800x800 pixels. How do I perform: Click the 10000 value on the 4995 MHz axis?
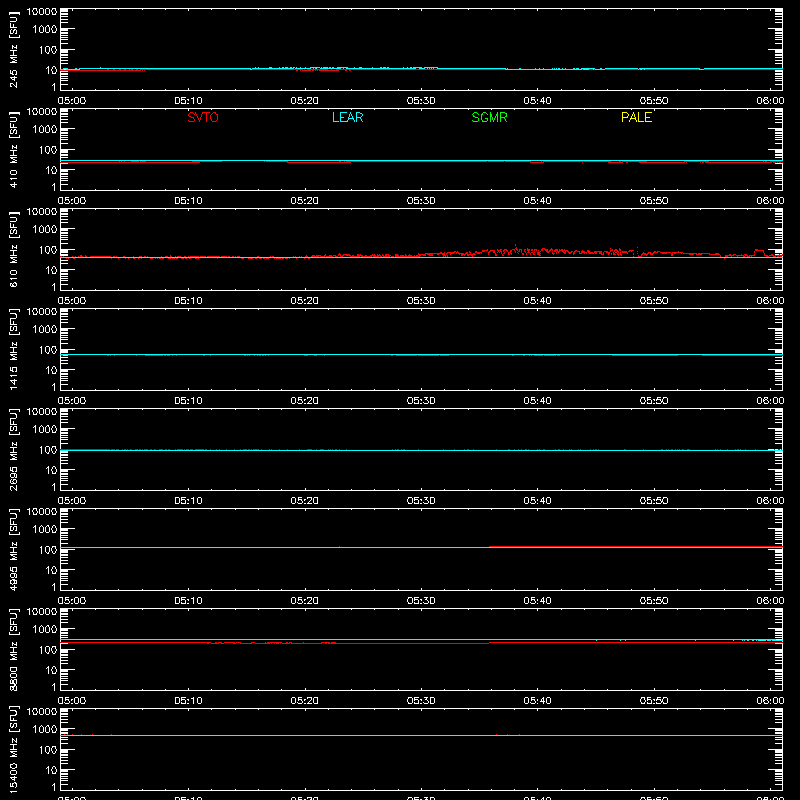42,512
